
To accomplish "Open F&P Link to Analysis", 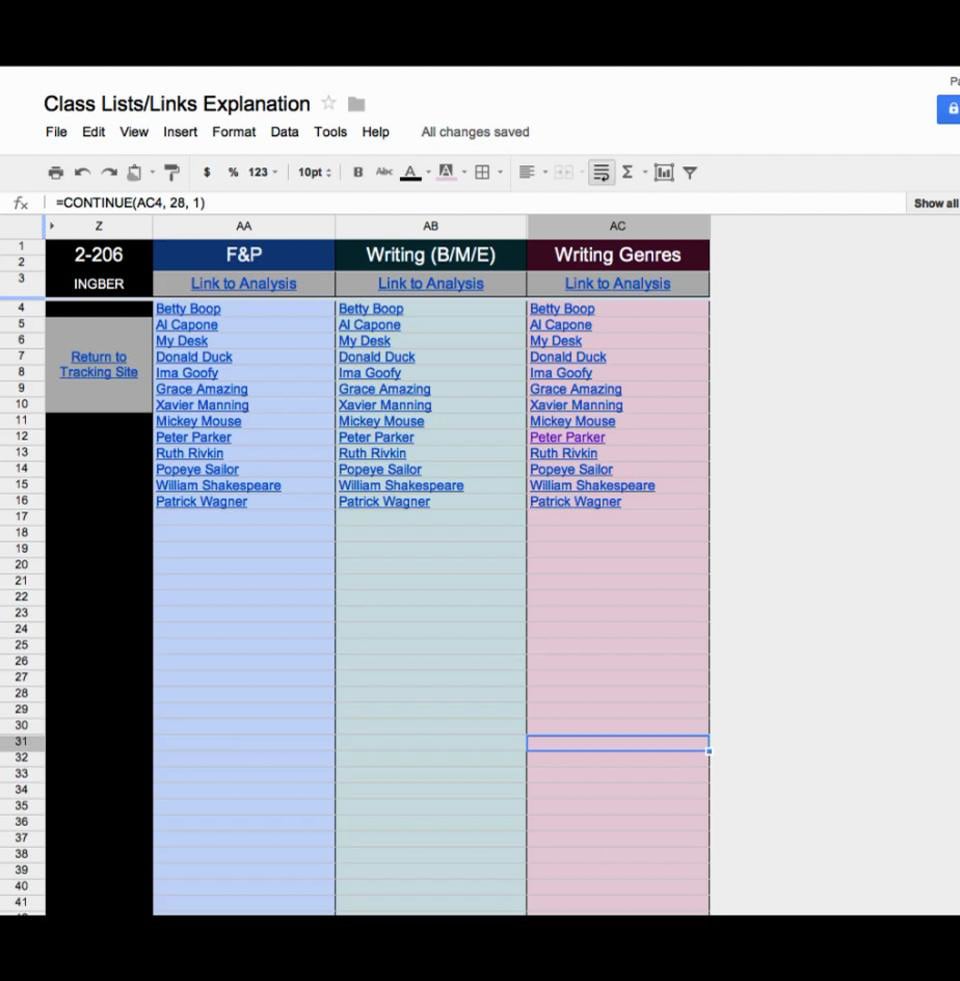I will click(x=243, y=283).
